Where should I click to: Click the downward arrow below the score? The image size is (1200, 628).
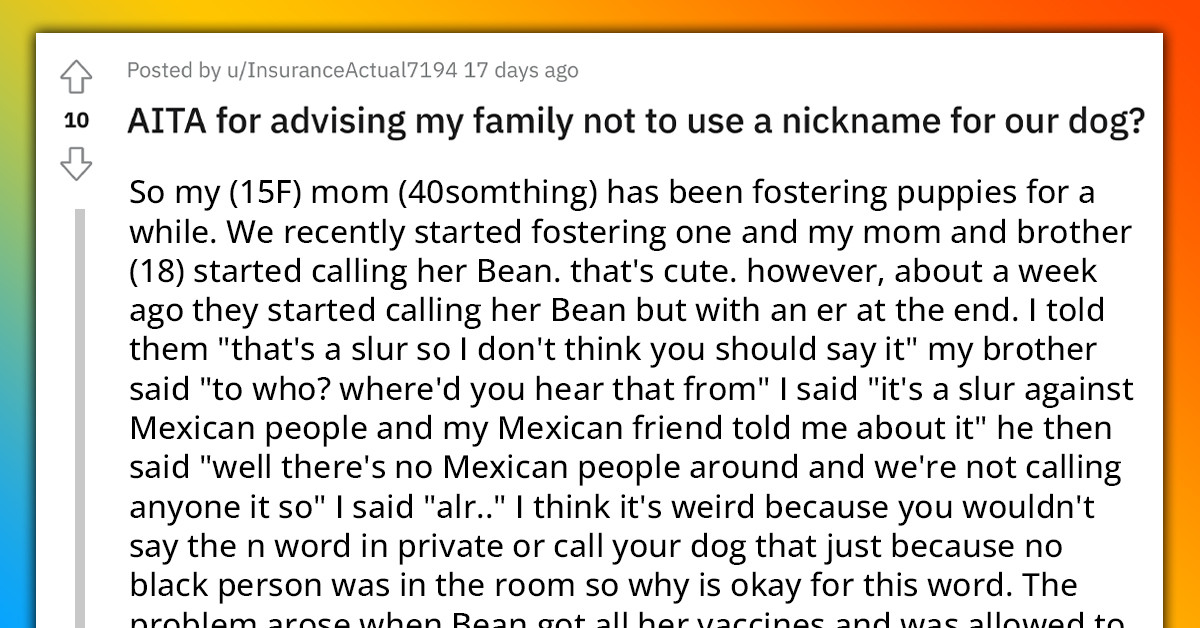coord(76,163)
